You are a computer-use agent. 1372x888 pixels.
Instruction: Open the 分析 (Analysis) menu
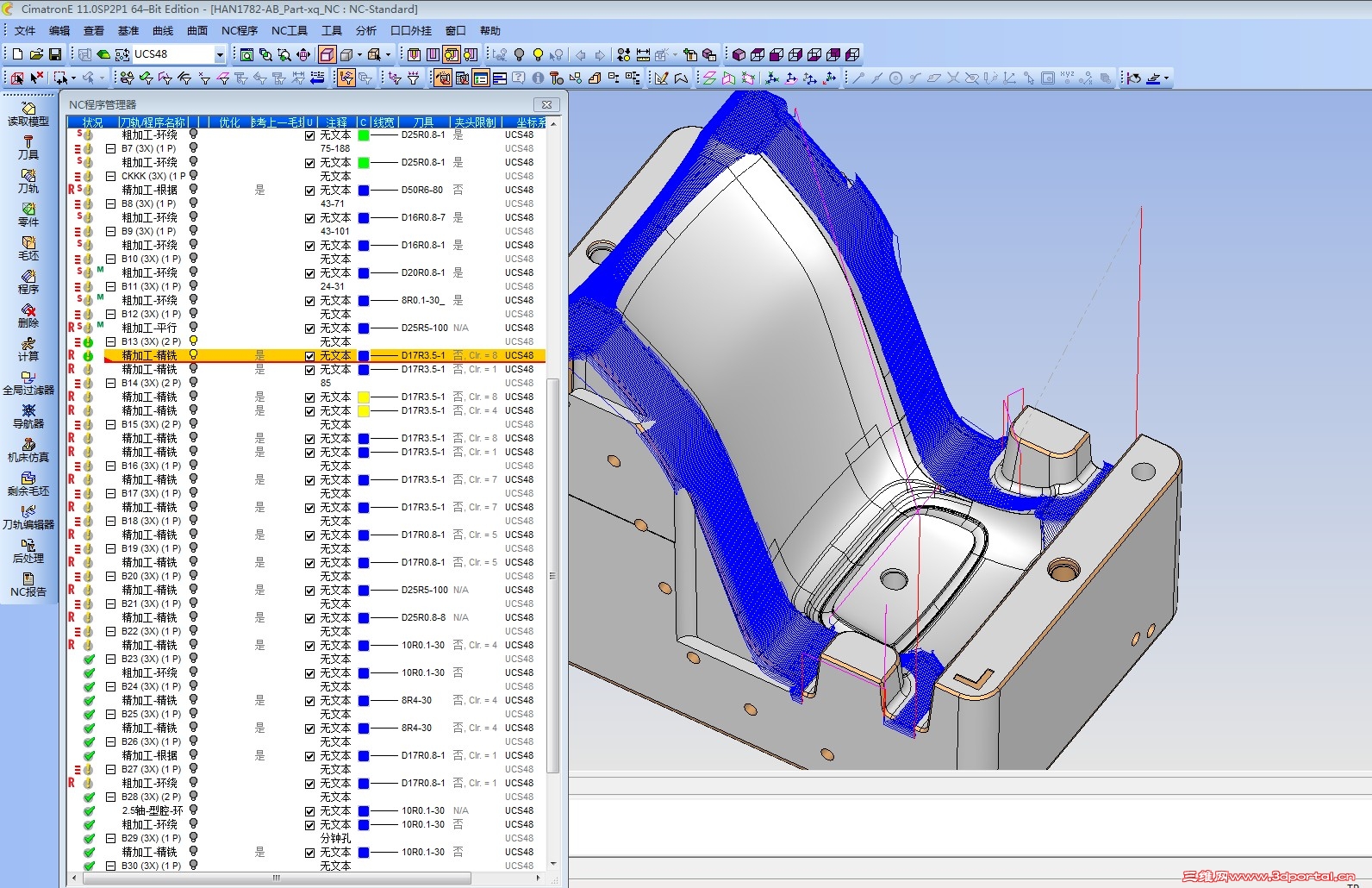(366, 30)
